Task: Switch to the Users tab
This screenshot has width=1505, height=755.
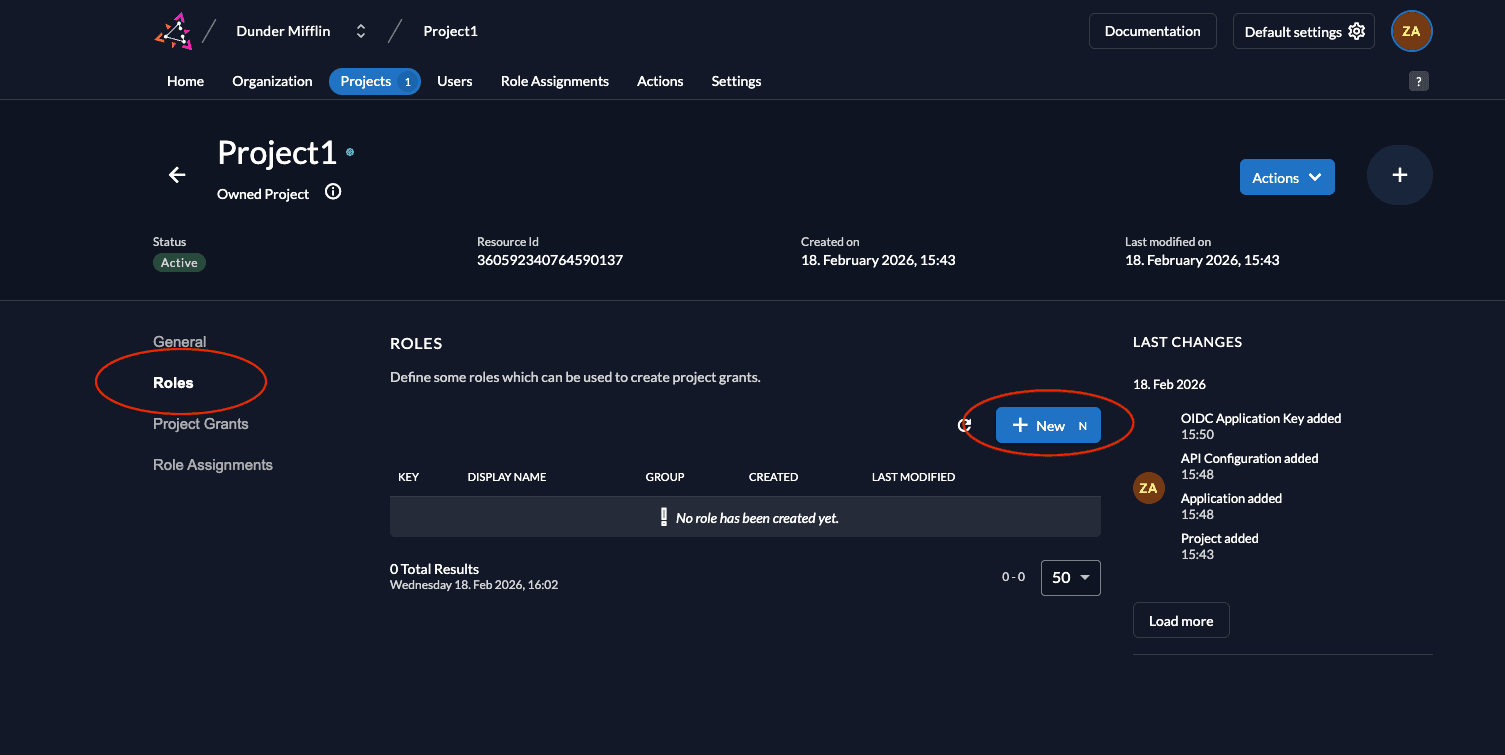Action: tap(454, 81)
